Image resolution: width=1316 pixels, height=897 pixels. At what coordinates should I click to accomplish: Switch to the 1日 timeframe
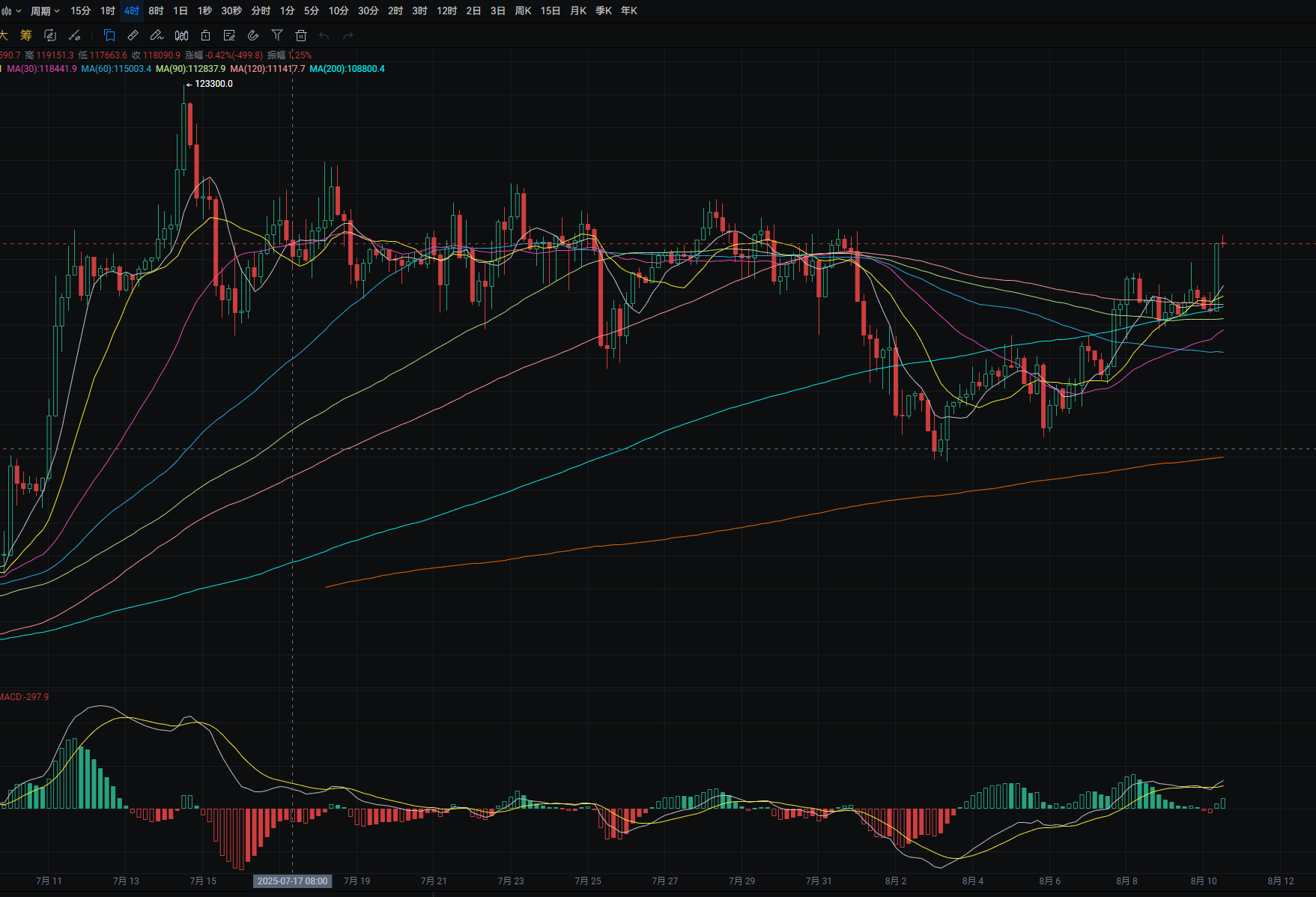click(181, 10)
